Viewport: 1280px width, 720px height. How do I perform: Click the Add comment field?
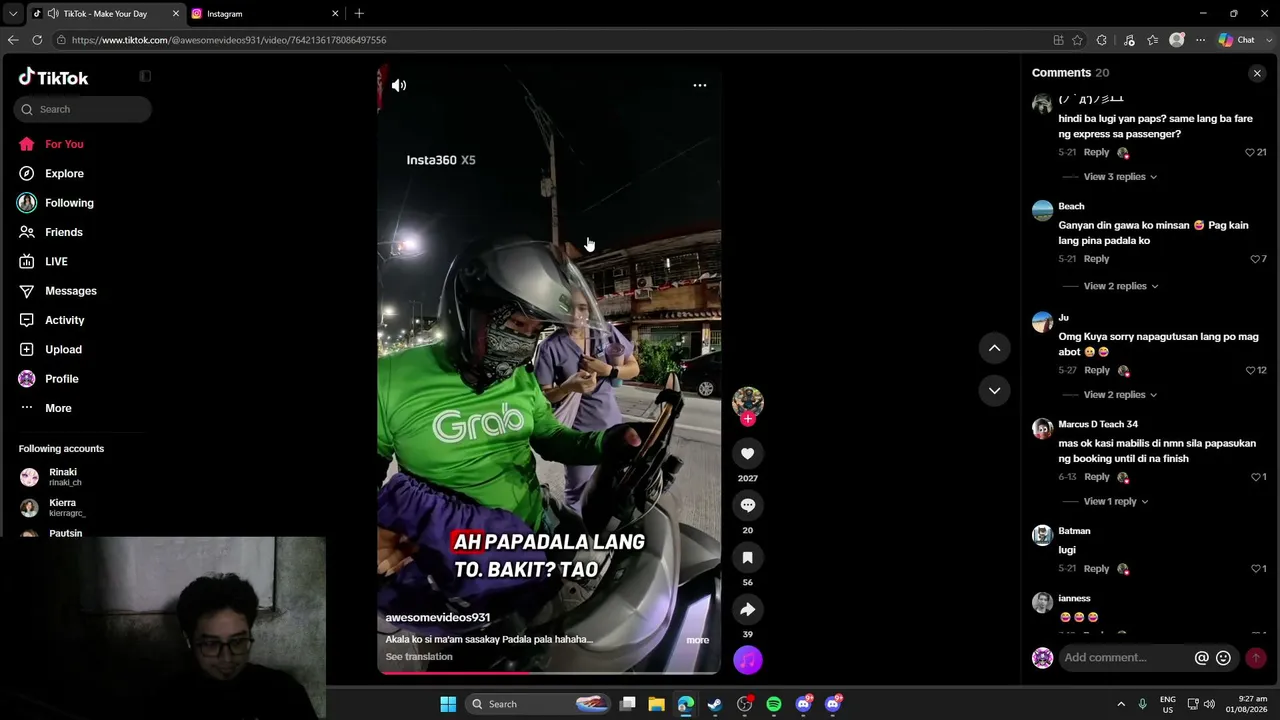click(1124, 658)
